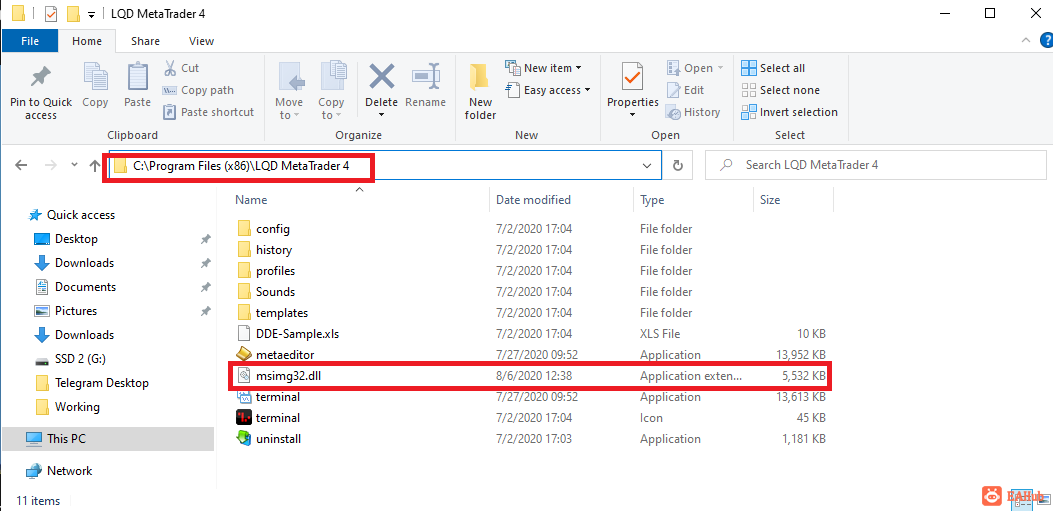Expand address bar history dropdown

pyautogui.click(x=647, y=165)
